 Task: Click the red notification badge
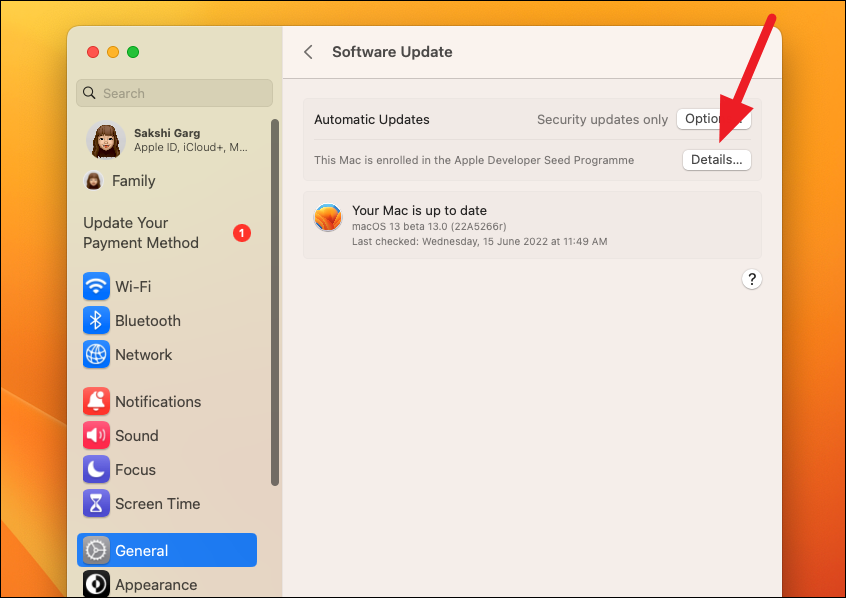pyautogui.click(x=242, y=233)
